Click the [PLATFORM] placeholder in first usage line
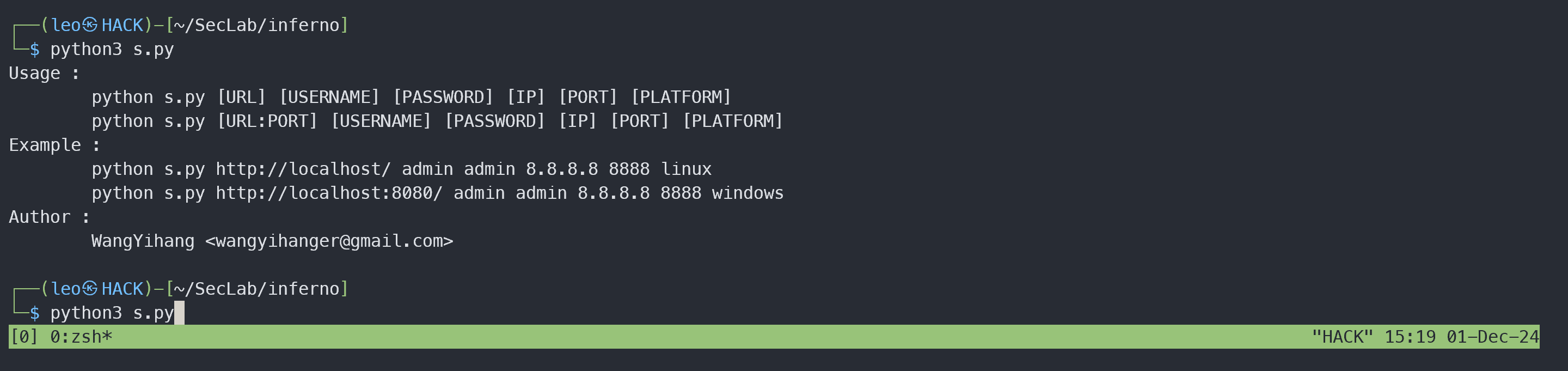The height and width of the screenshot is (371, 1568). click(x=681, y=97)
